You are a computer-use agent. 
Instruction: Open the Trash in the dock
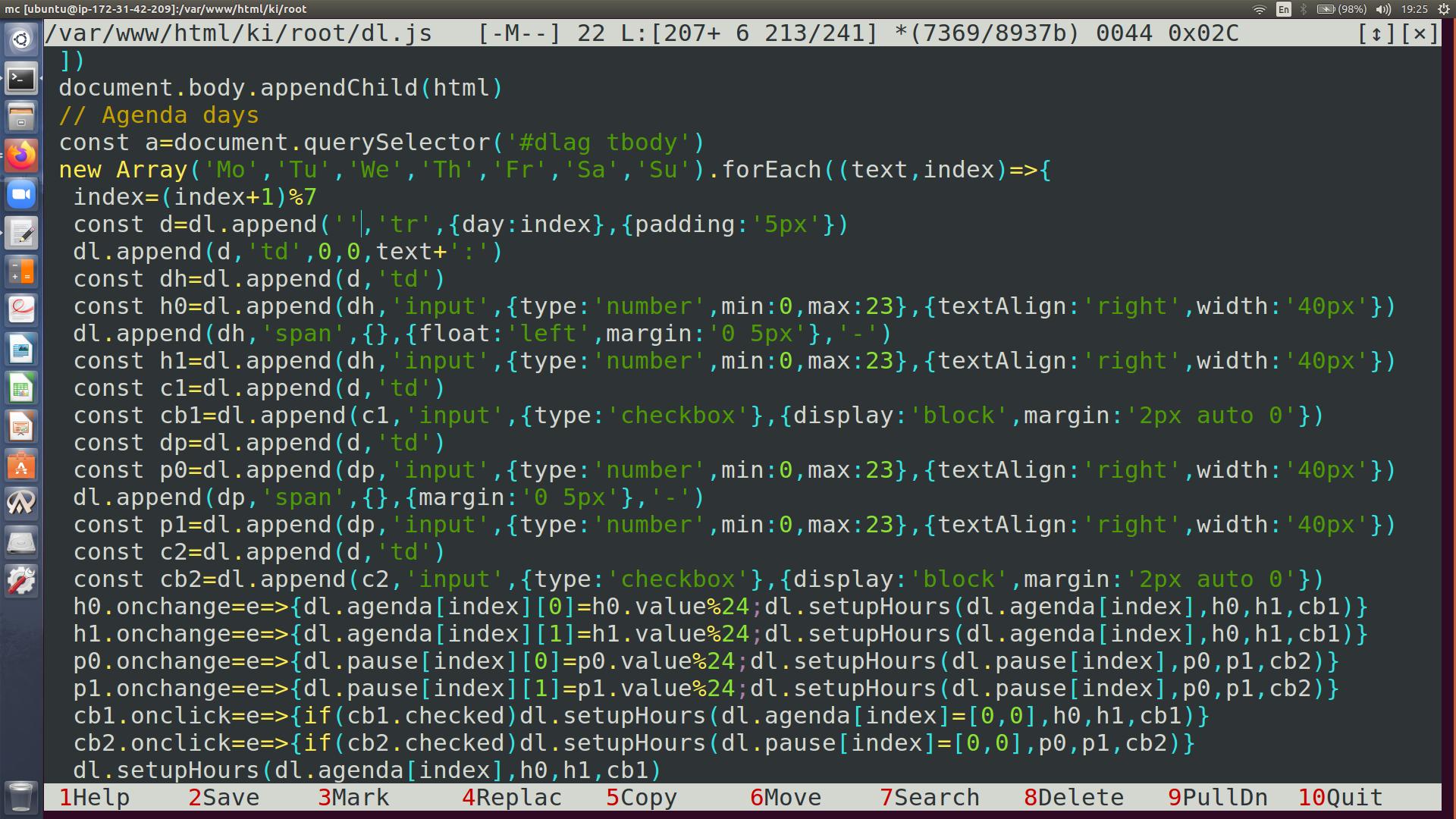coord(21,796)
